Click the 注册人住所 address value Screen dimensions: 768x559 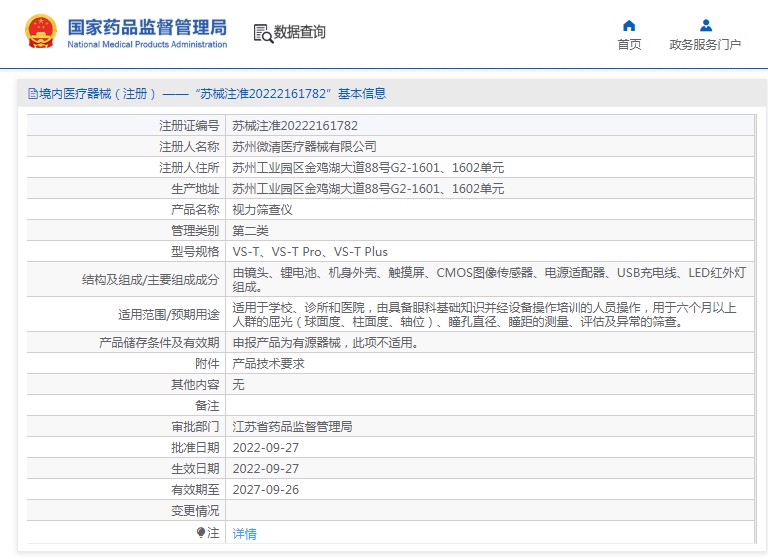tap(368, 168)
